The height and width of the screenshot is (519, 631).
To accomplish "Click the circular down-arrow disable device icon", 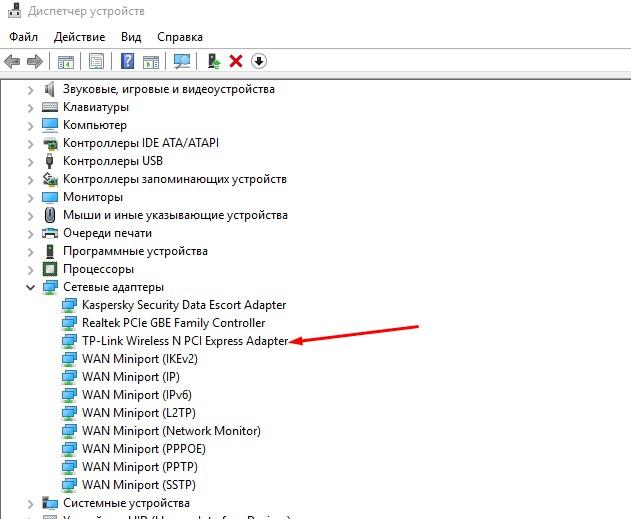I will click(259, 62).
